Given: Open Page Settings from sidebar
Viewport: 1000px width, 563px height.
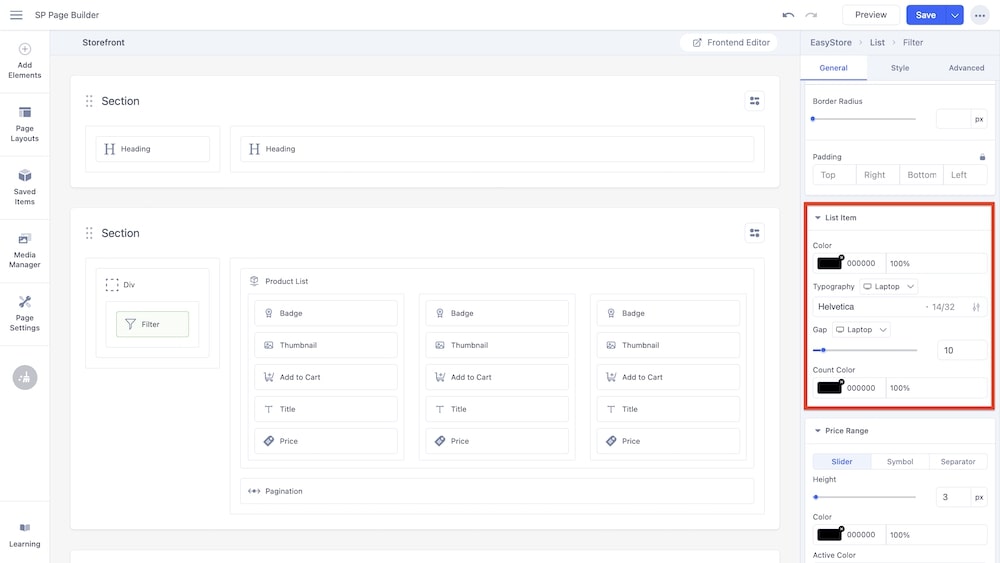Looking at the screenshot, I should pyautogui.click(x=25, y=313).
